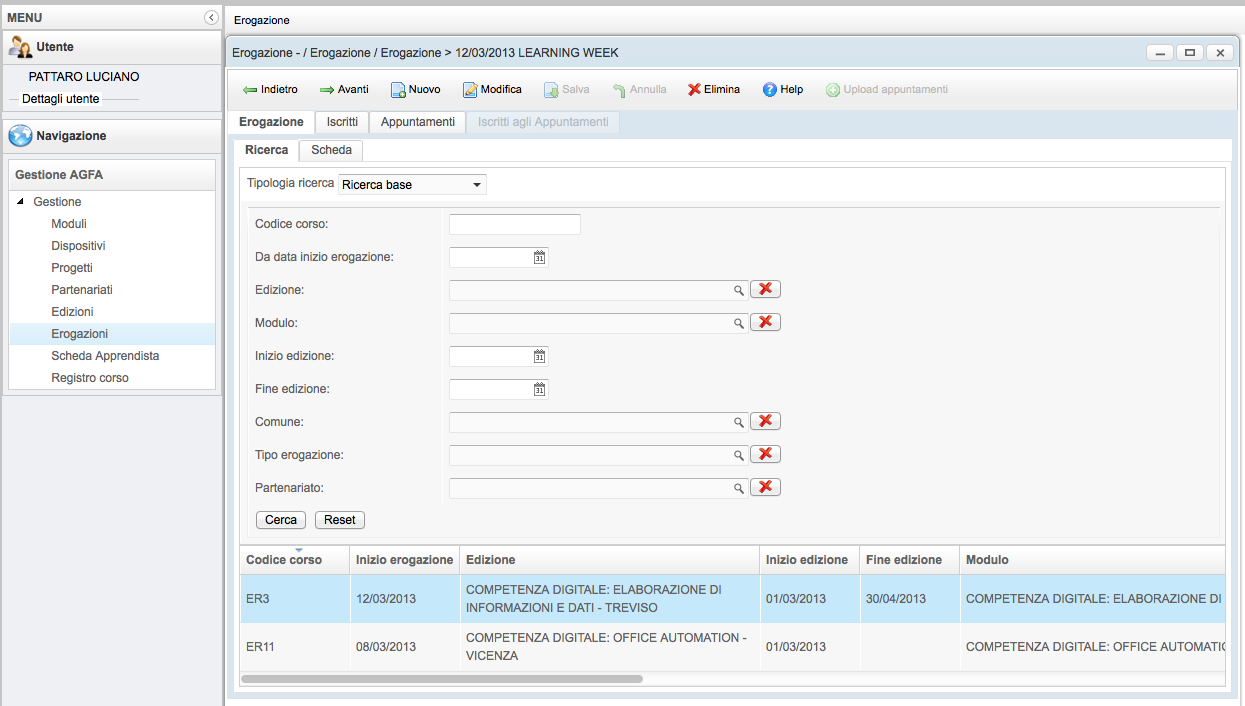Click the Codice corso input field
Screen dimensions: 1245x706
pos(514,224)
